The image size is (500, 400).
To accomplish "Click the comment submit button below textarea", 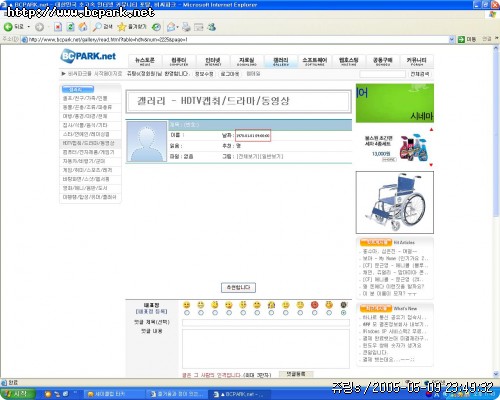I will [x=296, y=374].
